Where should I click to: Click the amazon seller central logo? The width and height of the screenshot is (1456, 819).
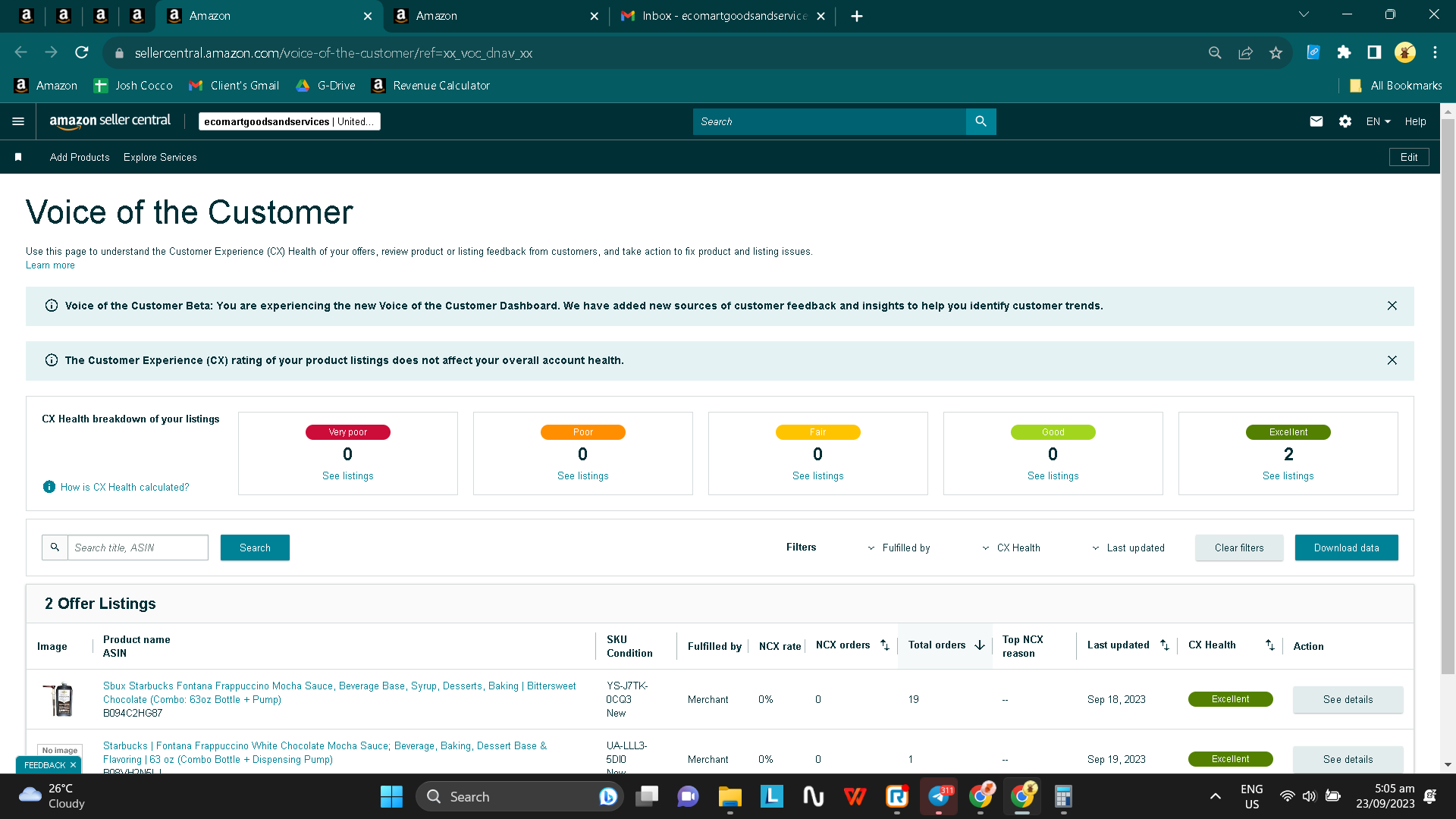pyautogui.click(x=110, y=121)
